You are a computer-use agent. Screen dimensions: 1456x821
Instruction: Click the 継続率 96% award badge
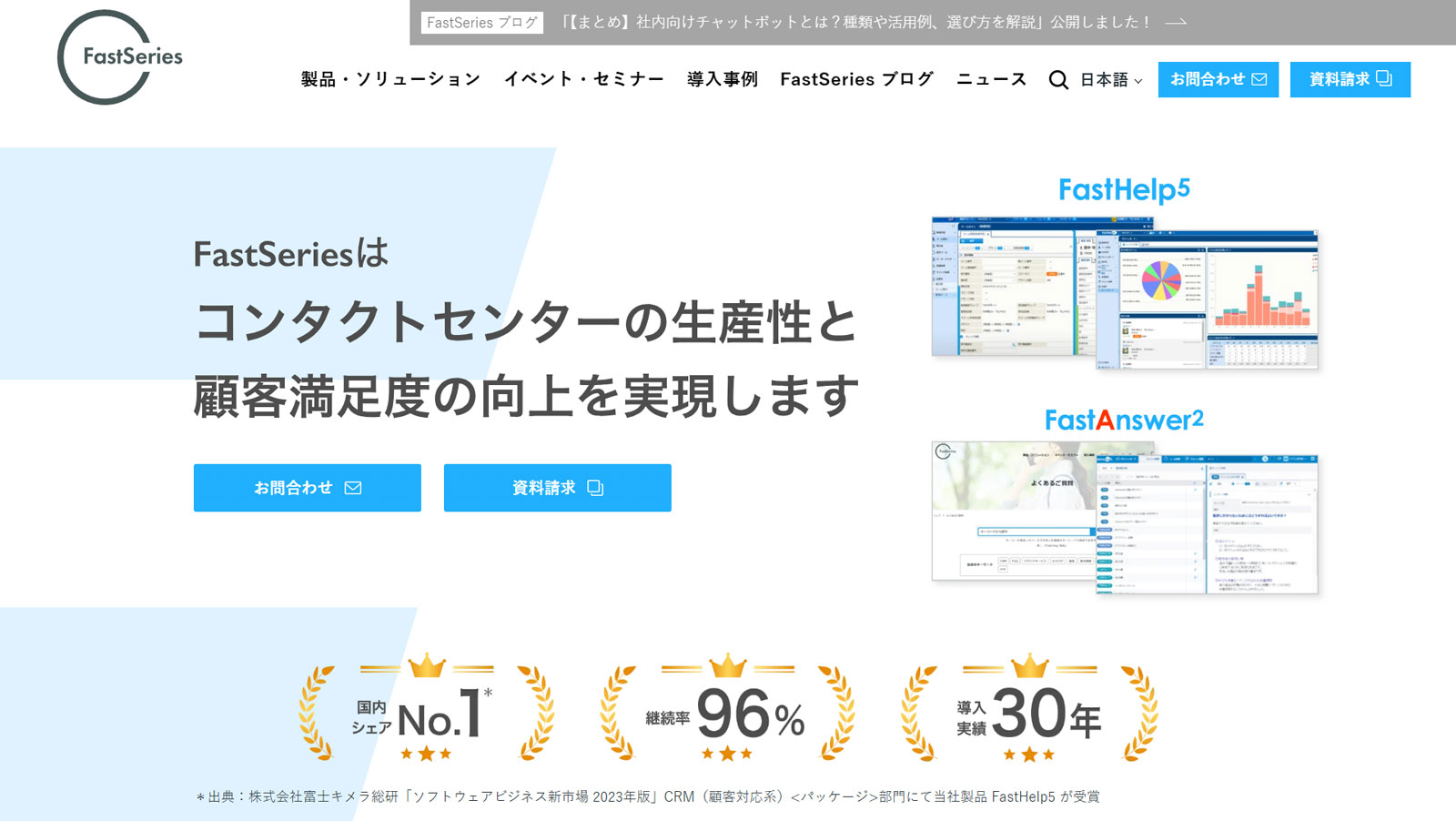click(727, 708)
